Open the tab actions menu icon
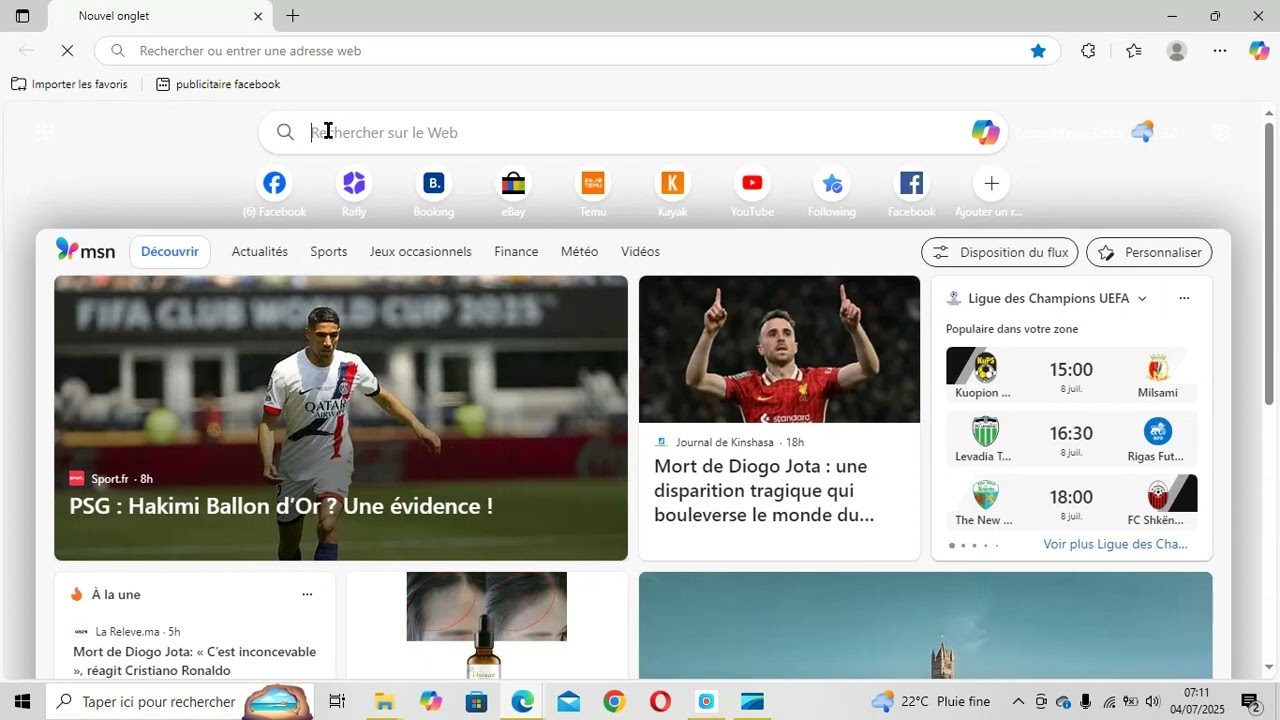This screenshot has height=720, width=1280. (23, 16)
